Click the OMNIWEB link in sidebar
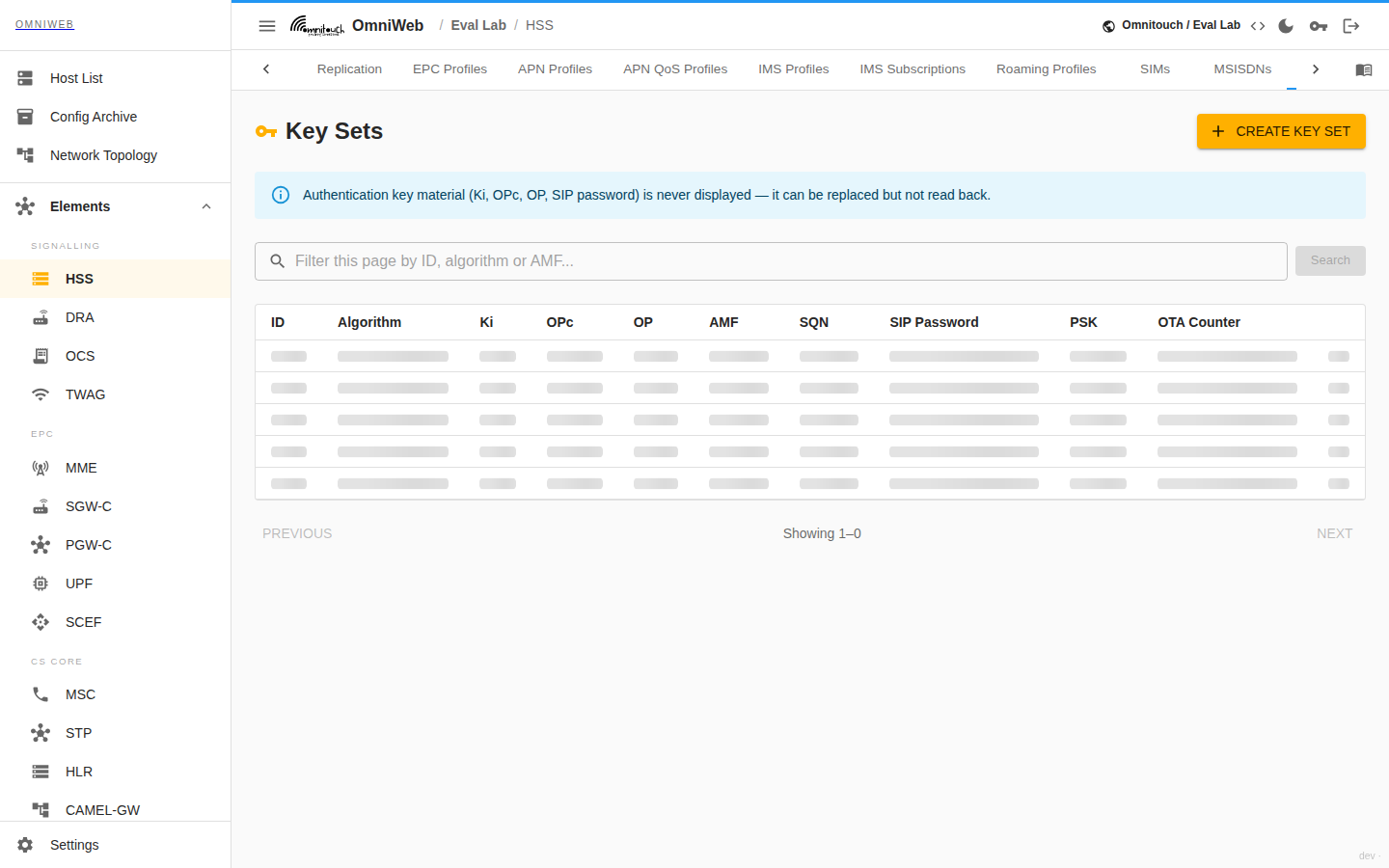This screenshot has height=868, width=1389. [x=44, y=24]
